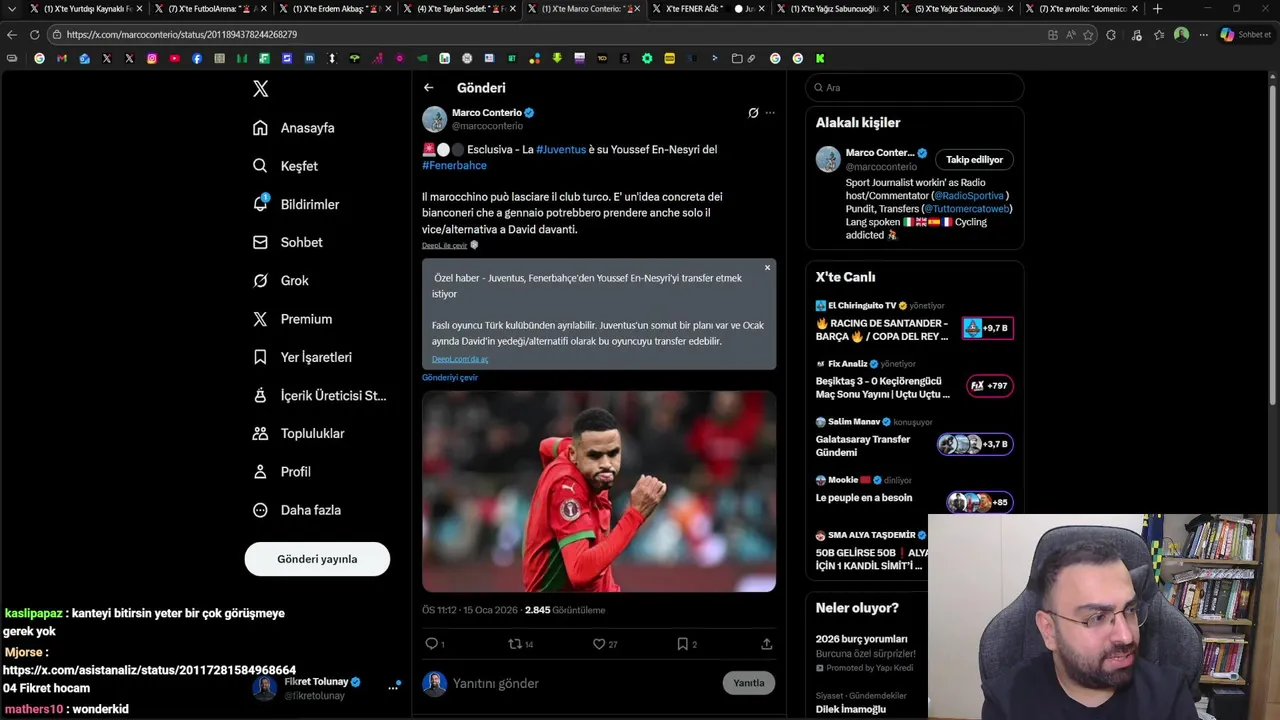Click Gönderi yayınla button

pos(317,559)
